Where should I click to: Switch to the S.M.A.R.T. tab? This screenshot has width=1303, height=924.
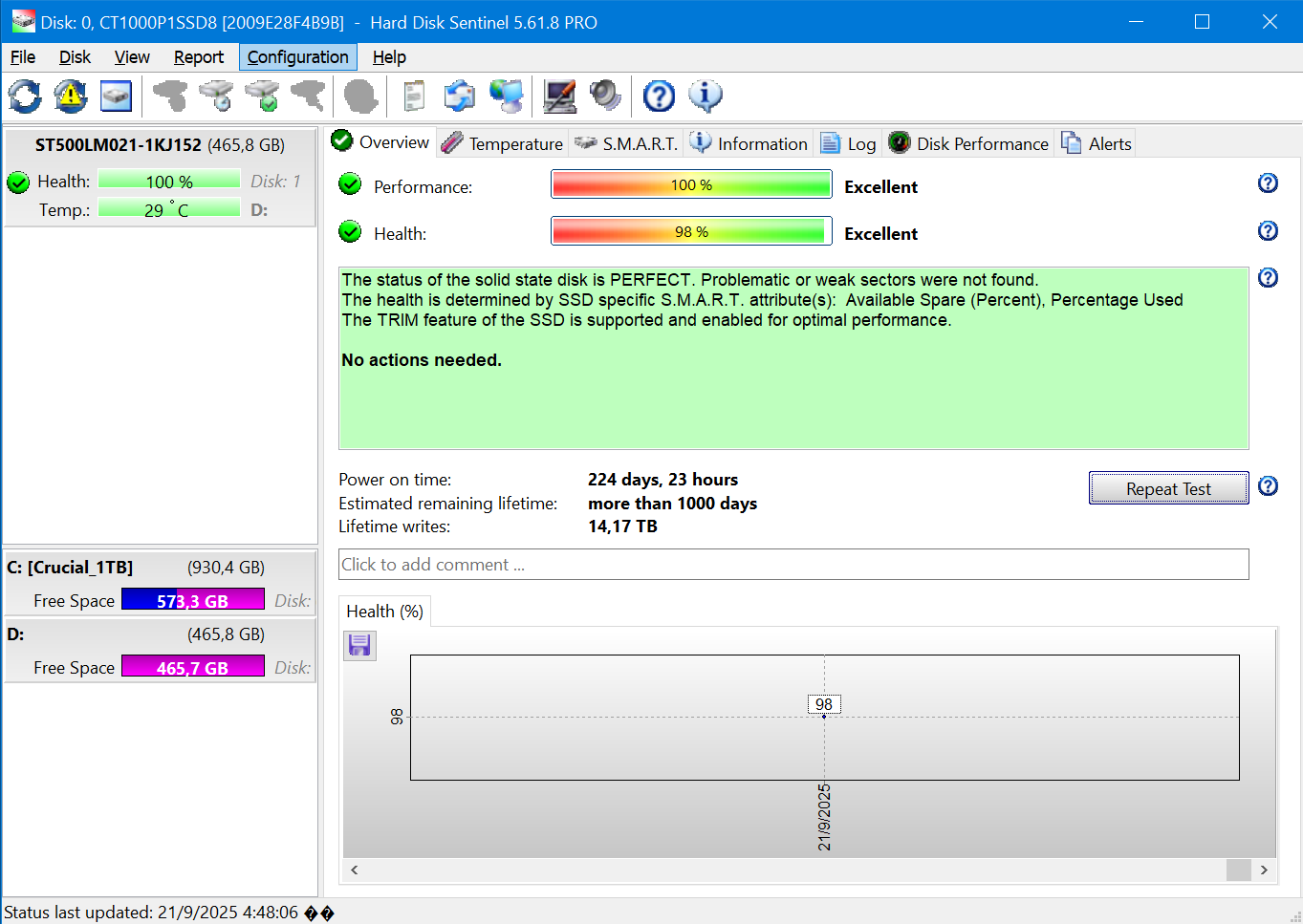(x=626, y=143)
